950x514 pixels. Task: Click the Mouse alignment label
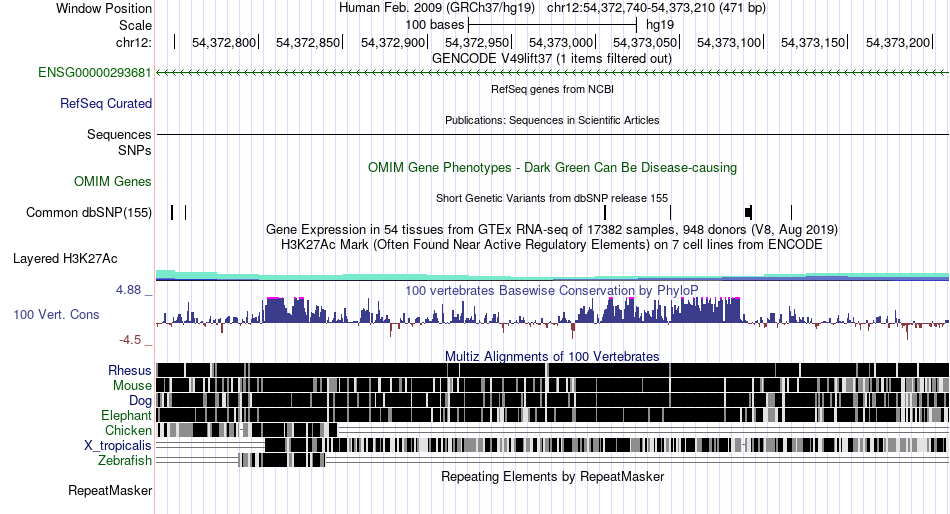[132, 386]
